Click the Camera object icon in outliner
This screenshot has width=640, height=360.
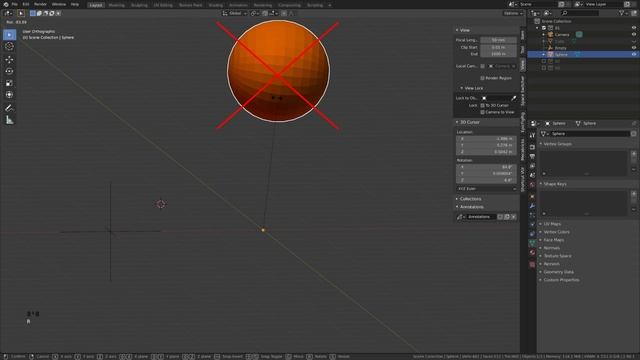click(x=551, y=35)
